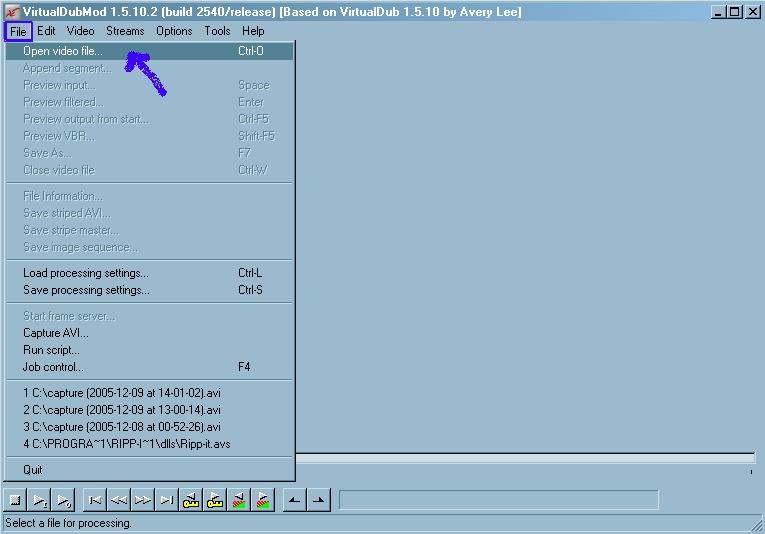765x534 pixels.
Task: Start output preview playback button
Action: coord(63,500)
